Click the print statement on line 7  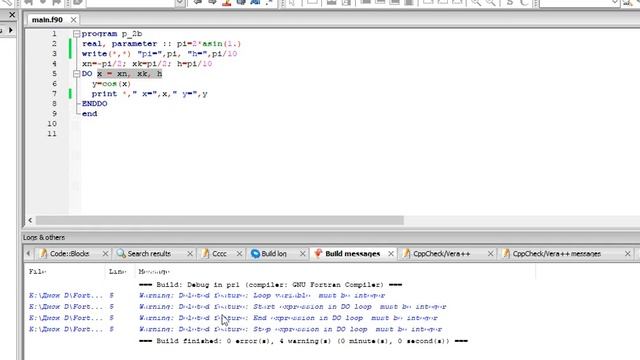click(149, 94)
